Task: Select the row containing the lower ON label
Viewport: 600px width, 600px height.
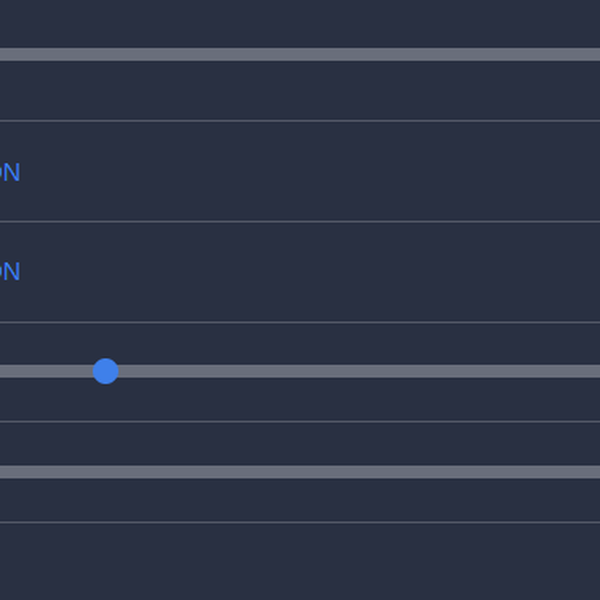Action: [300, 272]
